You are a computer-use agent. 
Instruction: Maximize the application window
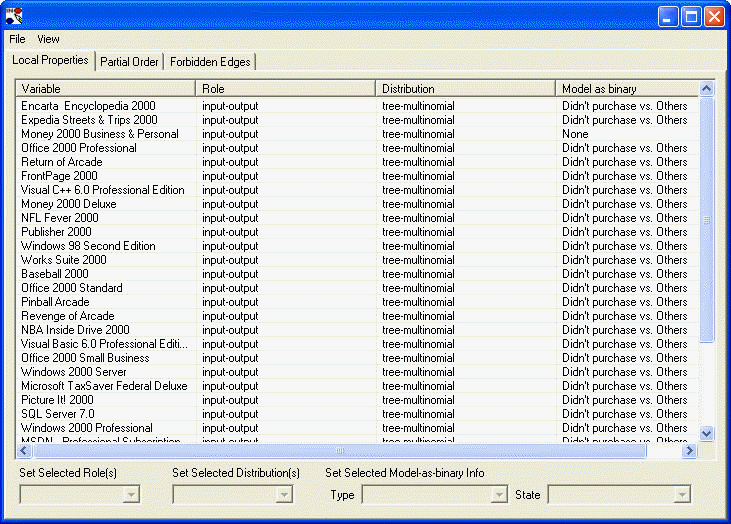point(691,16)
